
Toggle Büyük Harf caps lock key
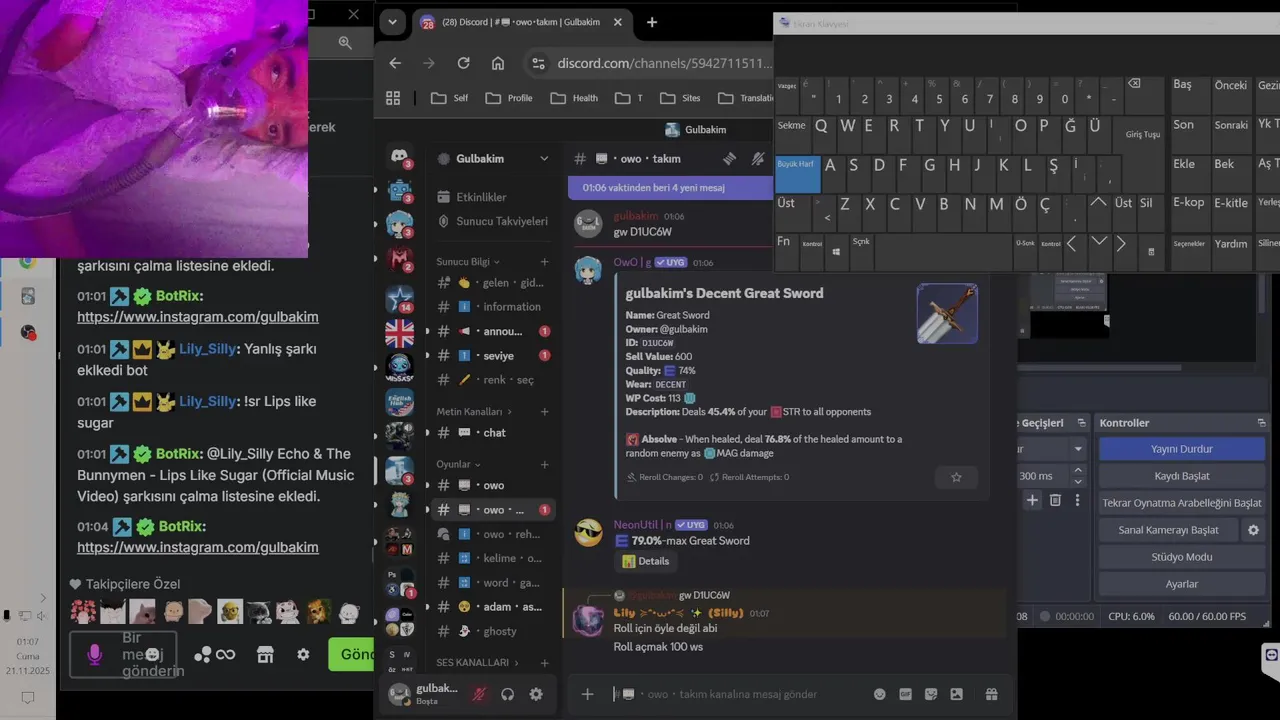click(x=797, y=174)
